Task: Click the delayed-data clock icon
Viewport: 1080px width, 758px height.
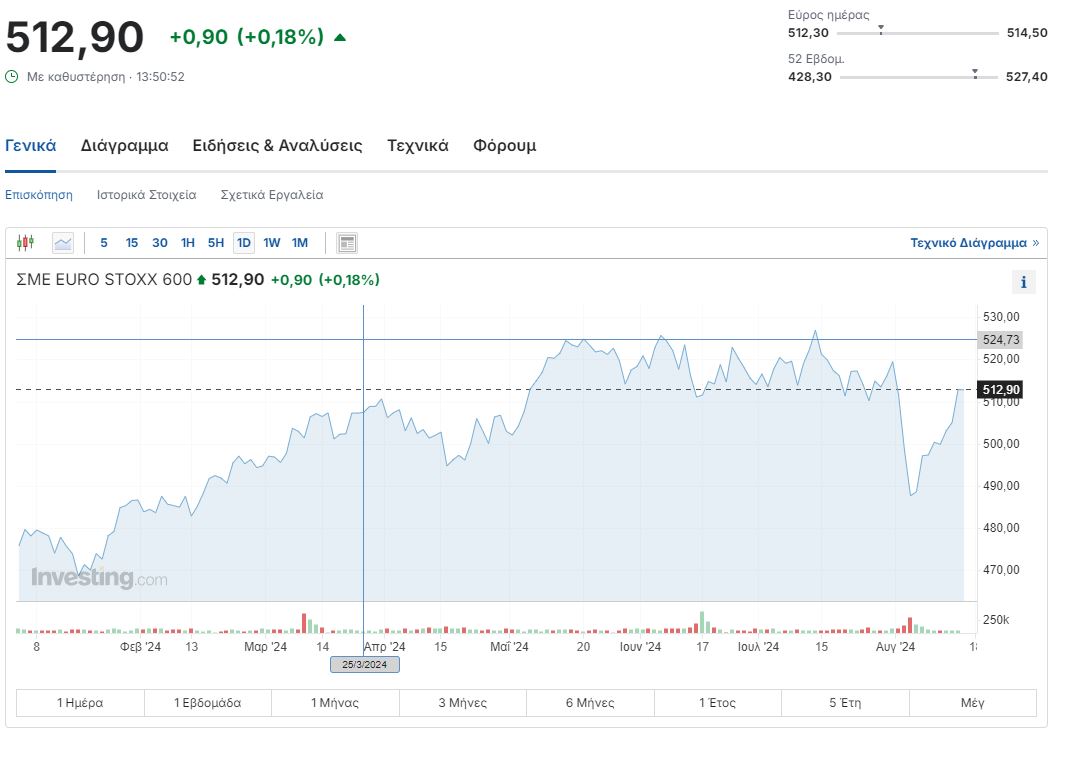Action: tap(12, 76)
